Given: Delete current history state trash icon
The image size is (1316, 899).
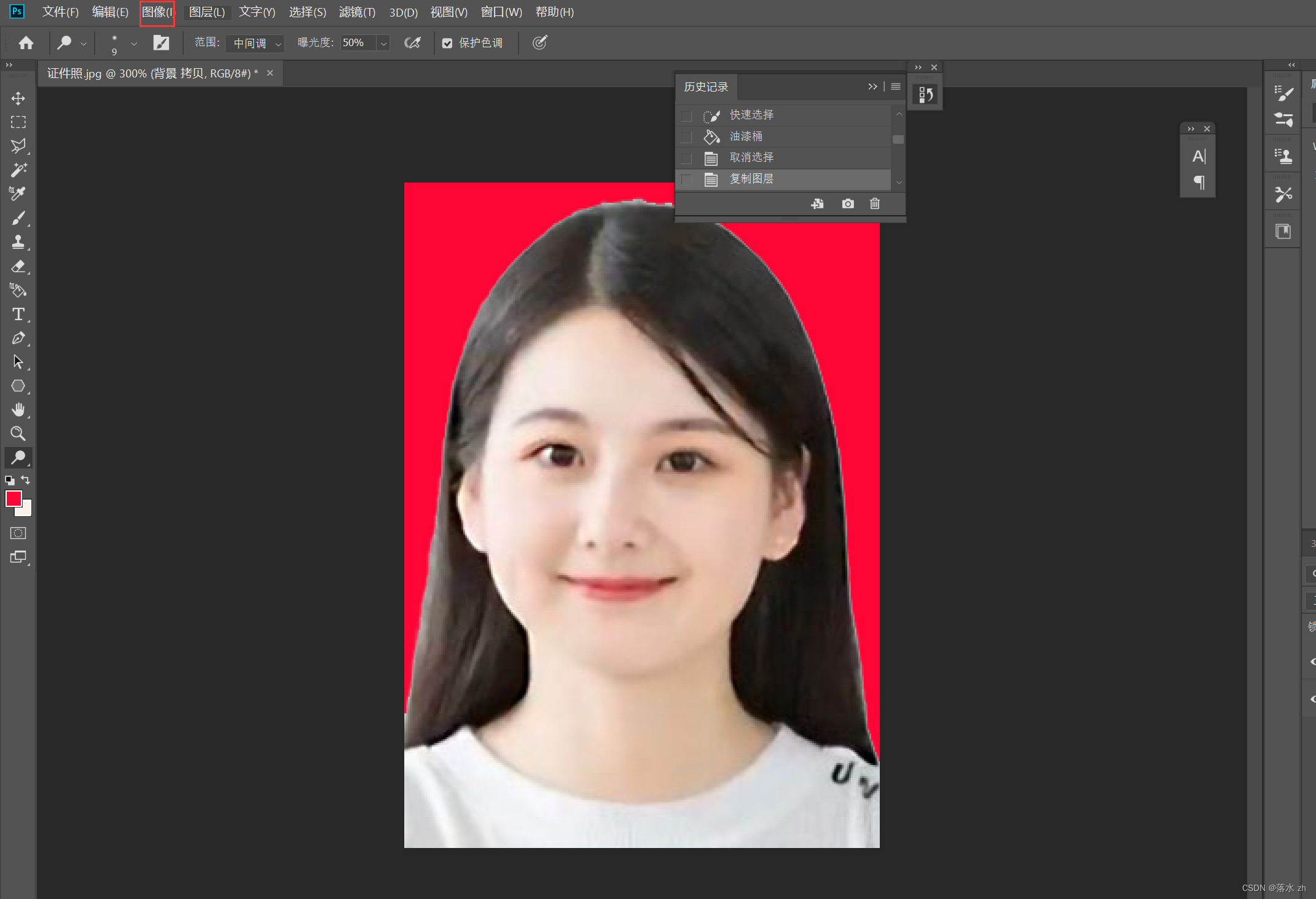Looking at the screenshot, I should 875,203.
